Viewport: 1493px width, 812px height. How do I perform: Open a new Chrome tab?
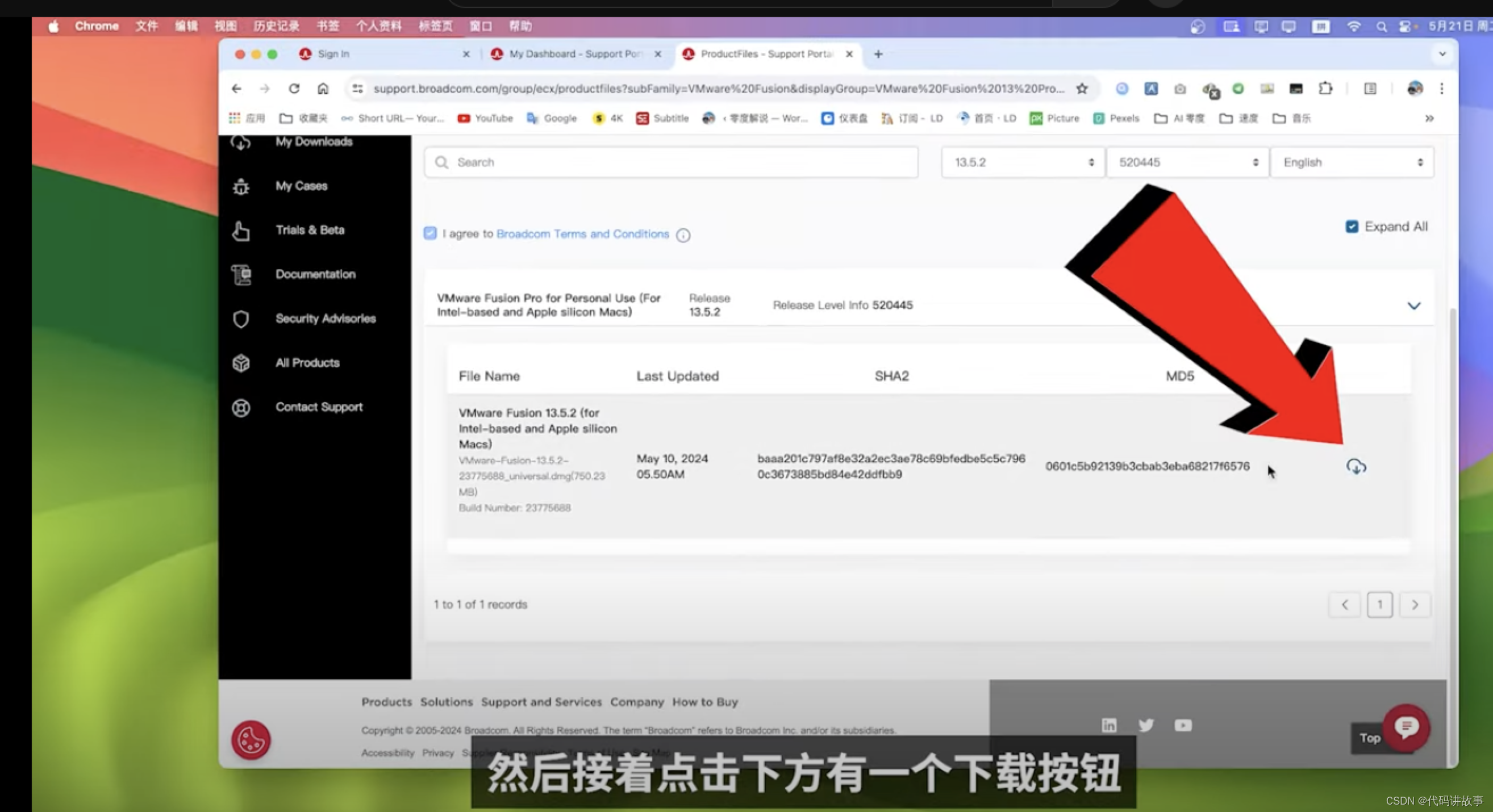point(878,54)
